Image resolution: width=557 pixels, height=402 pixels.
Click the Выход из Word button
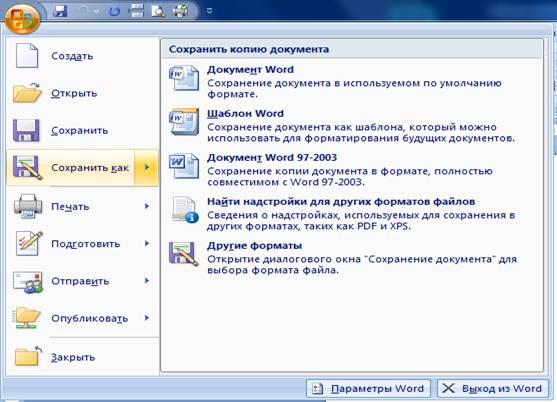click(493, 389)
